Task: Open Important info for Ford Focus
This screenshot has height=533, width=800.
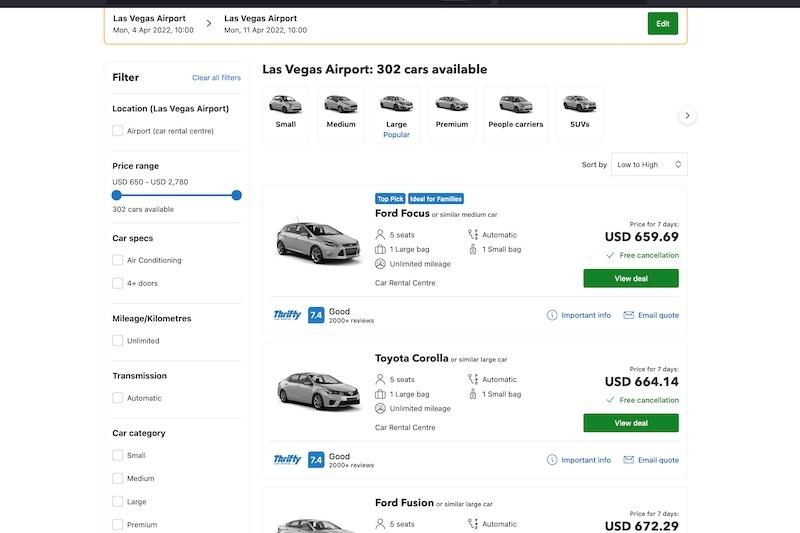Action: (x=586, y=315)
